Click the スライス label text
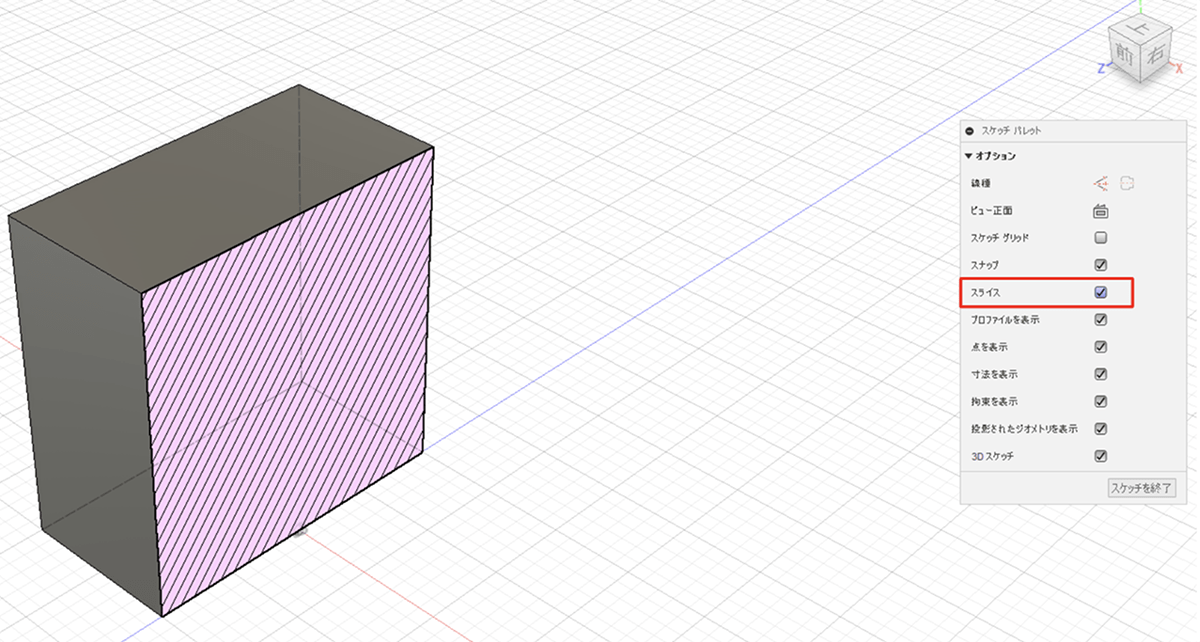This screenshot has width=1200, height=642. [984, 293]
